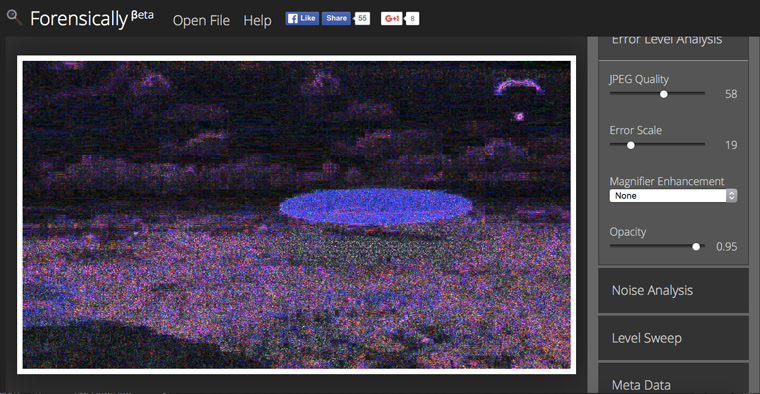Click the Google +1 count 8
This screenshot has height=394, width=760.
(x=412, y=18)
